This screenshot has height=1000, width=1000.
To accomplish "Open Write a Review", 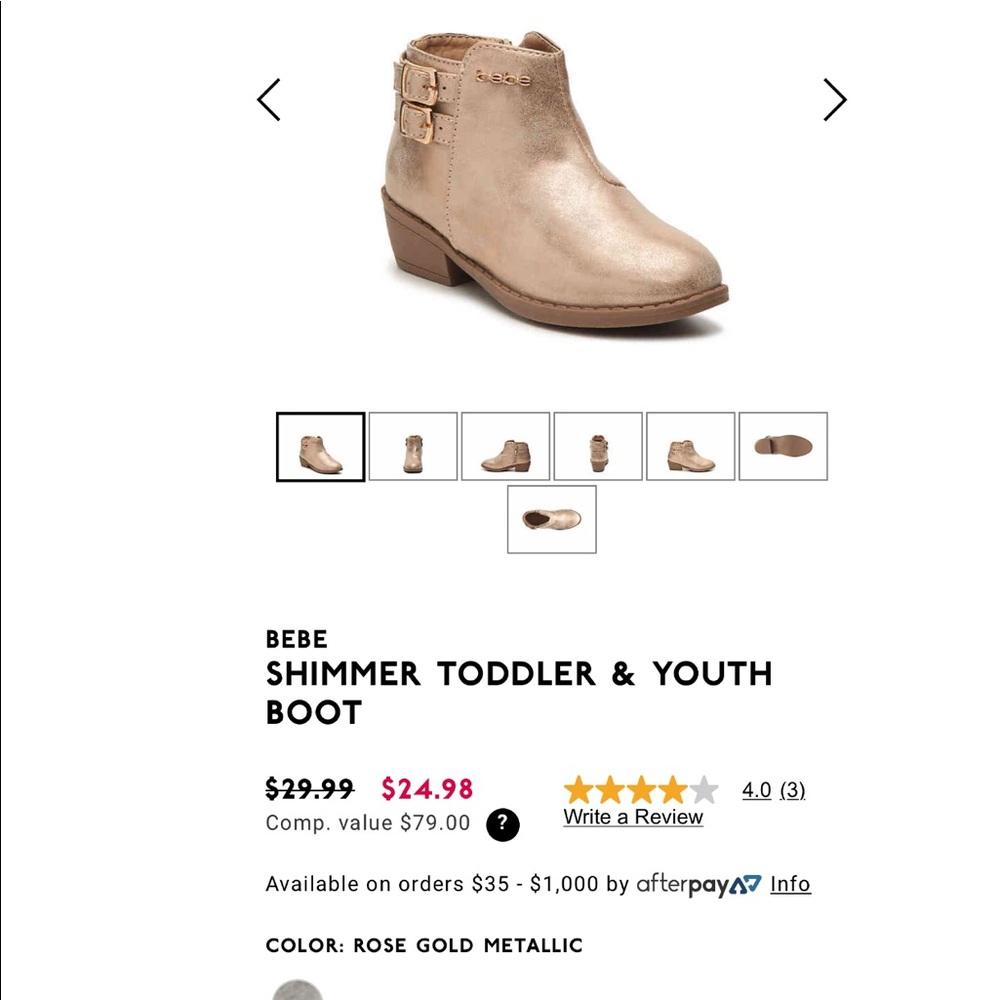I will point(632,817).
